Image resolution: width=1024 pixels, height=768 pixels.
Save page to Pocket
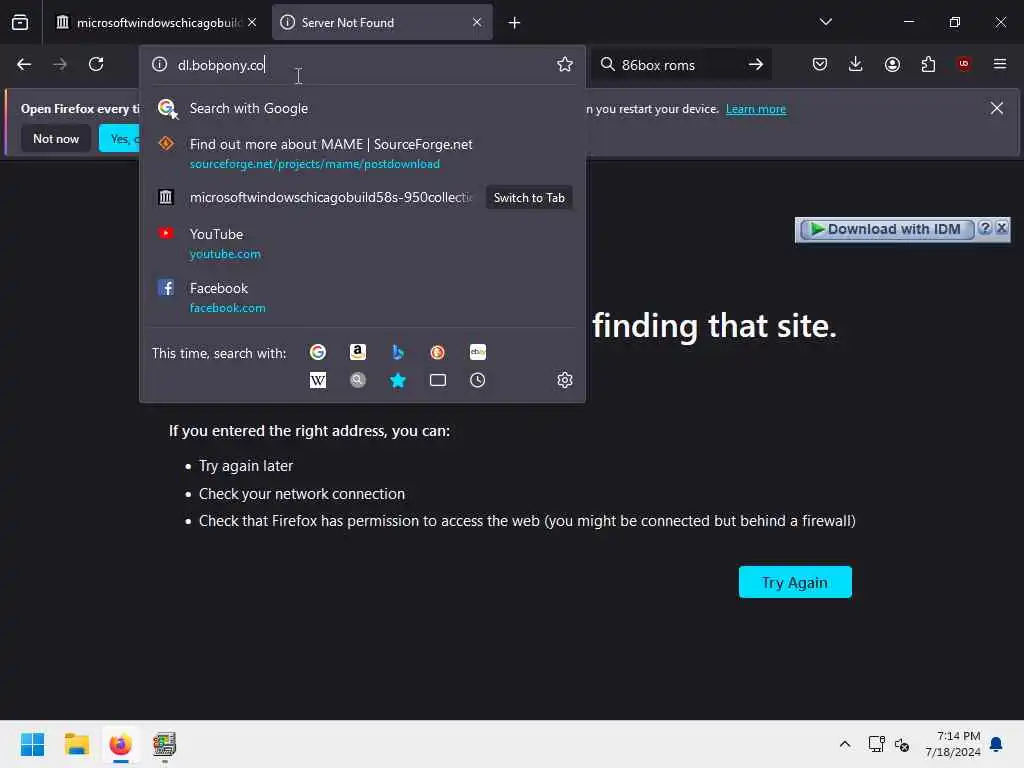(x=820, y=64)
